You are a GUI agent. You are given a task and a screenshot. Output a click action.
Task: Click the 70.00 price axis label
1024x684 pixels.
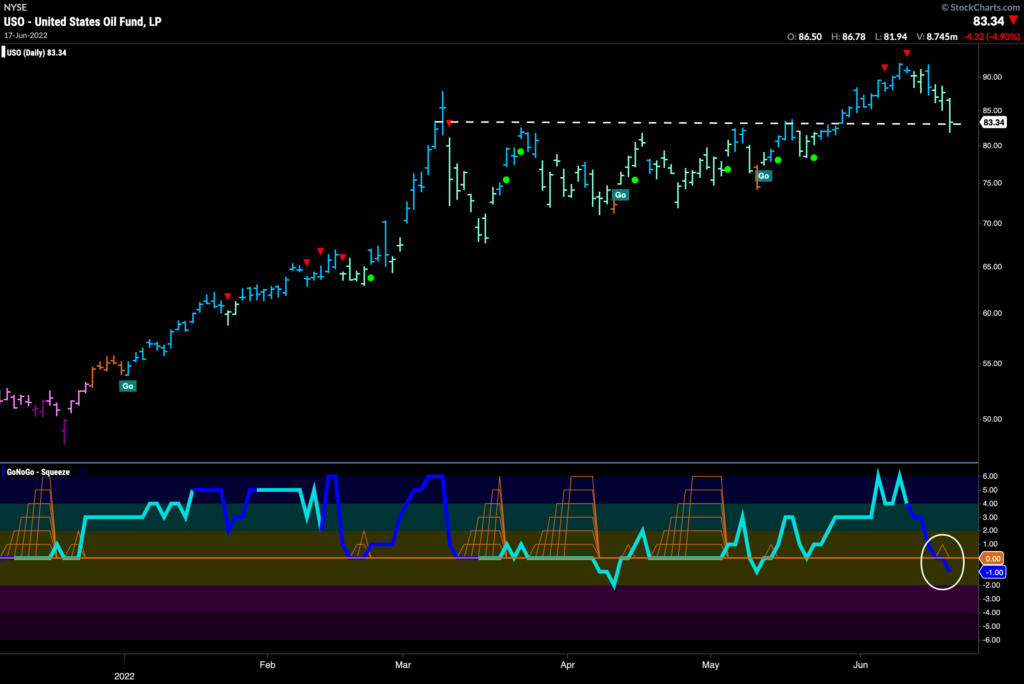992,223
